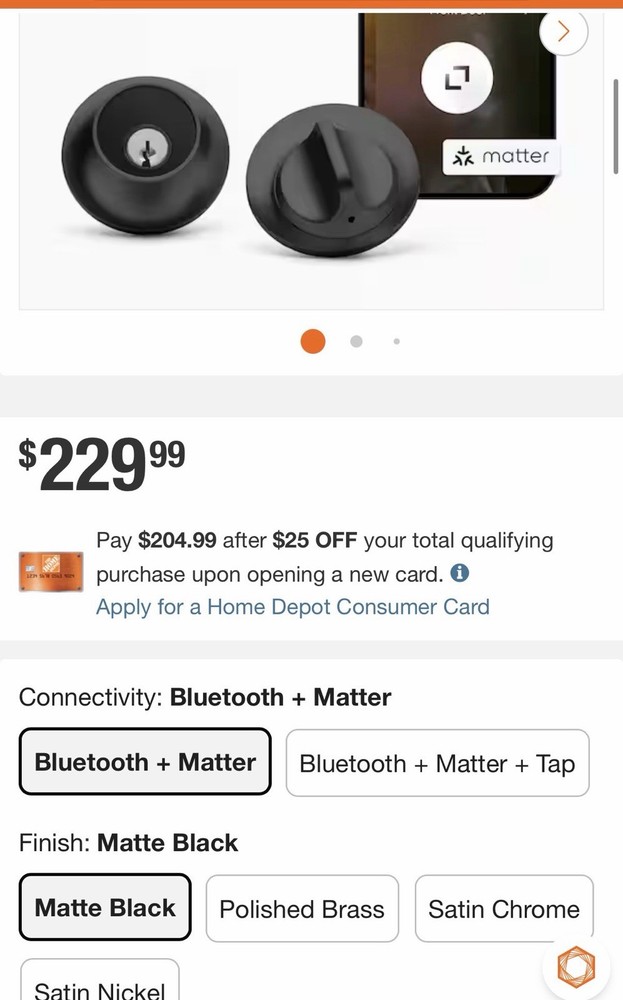Open Apply for a Home Depot Consumer Card
623x1000 pixels.
tap(292, 607)
